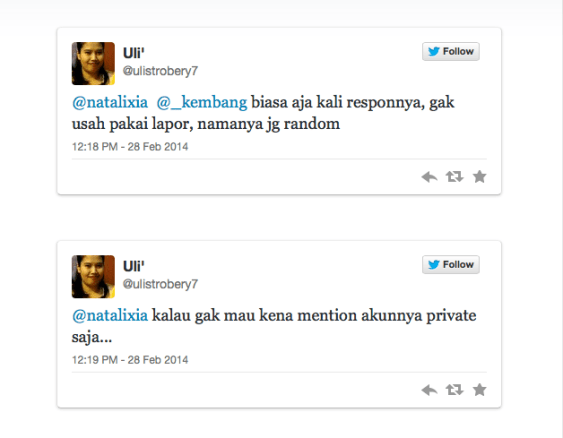Open the 12:19 PM - 28 Feb 2014 timestamp
The image size is (563, 438).
130,360
